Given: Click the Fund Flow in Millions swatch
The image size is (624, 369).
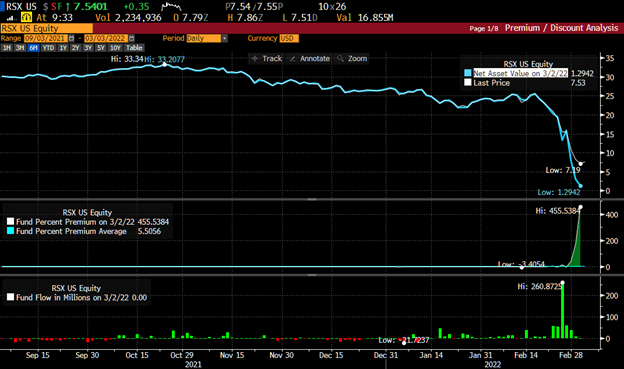Looking at the screenshot, I should [x=10, y=297].
